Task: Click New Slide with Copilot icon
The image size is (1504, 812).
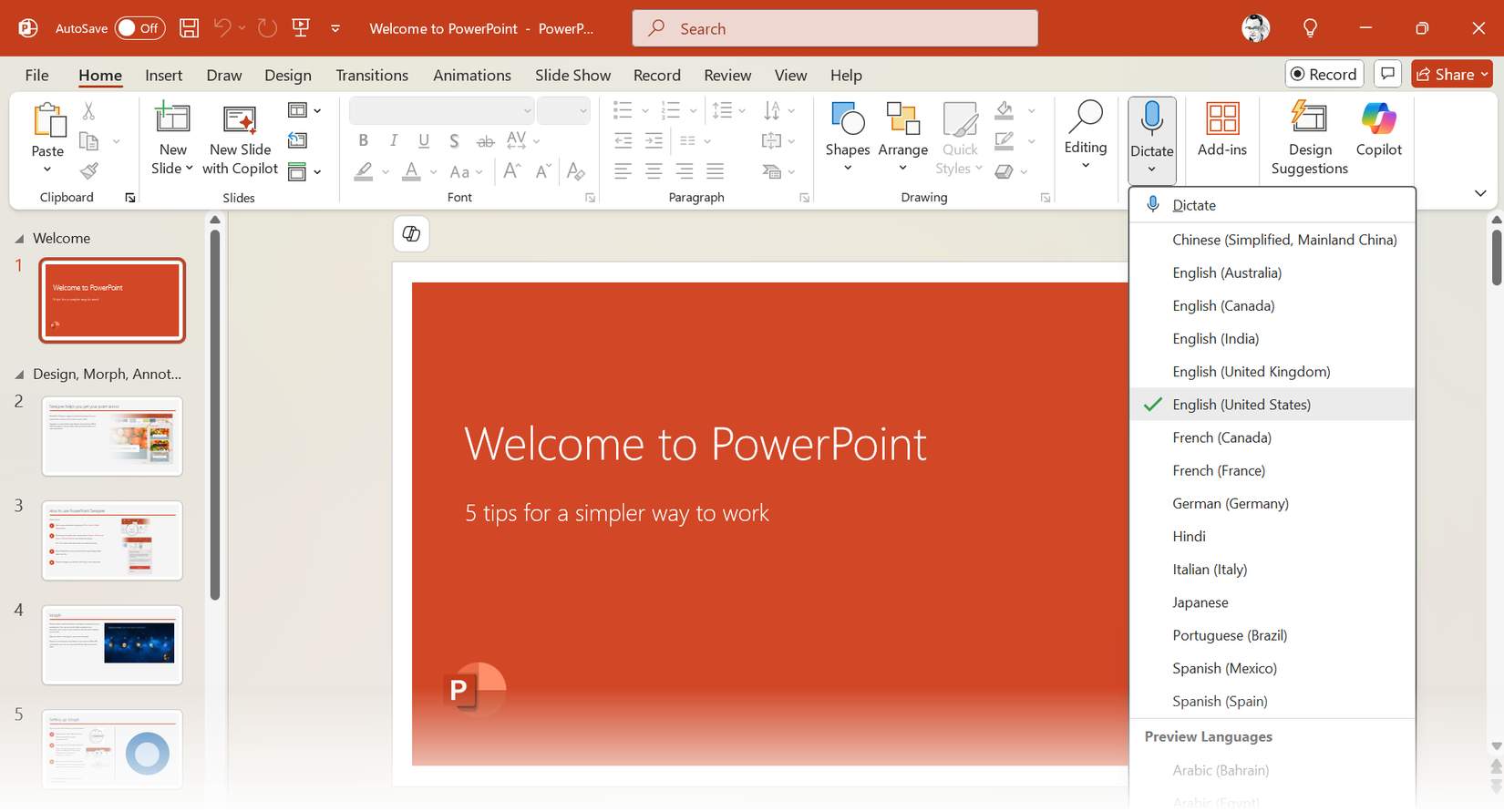Action: coord(240,119)
